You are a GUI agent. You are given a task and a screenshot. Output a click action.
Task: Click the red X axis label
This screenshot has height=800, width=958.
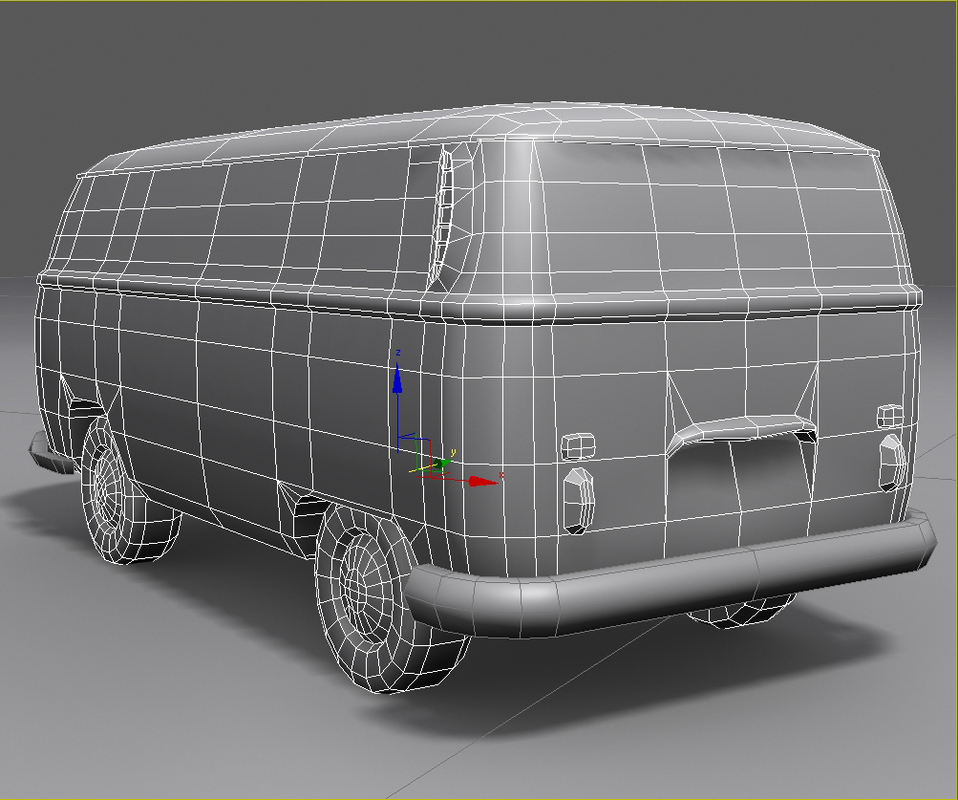click(501, 475)
